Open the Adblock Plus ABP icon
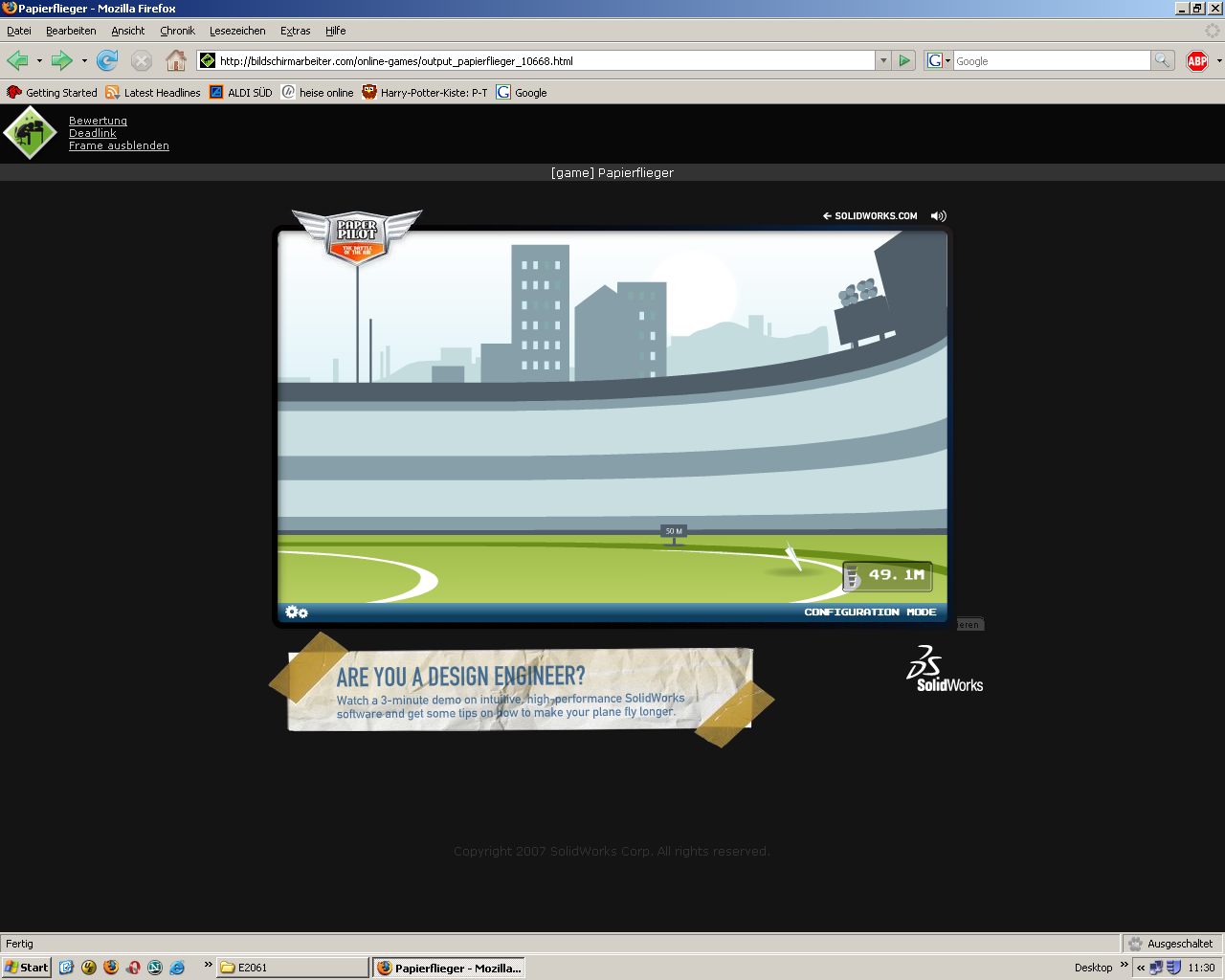Viewport: 1225px width, 980px height. point(1196,61)
